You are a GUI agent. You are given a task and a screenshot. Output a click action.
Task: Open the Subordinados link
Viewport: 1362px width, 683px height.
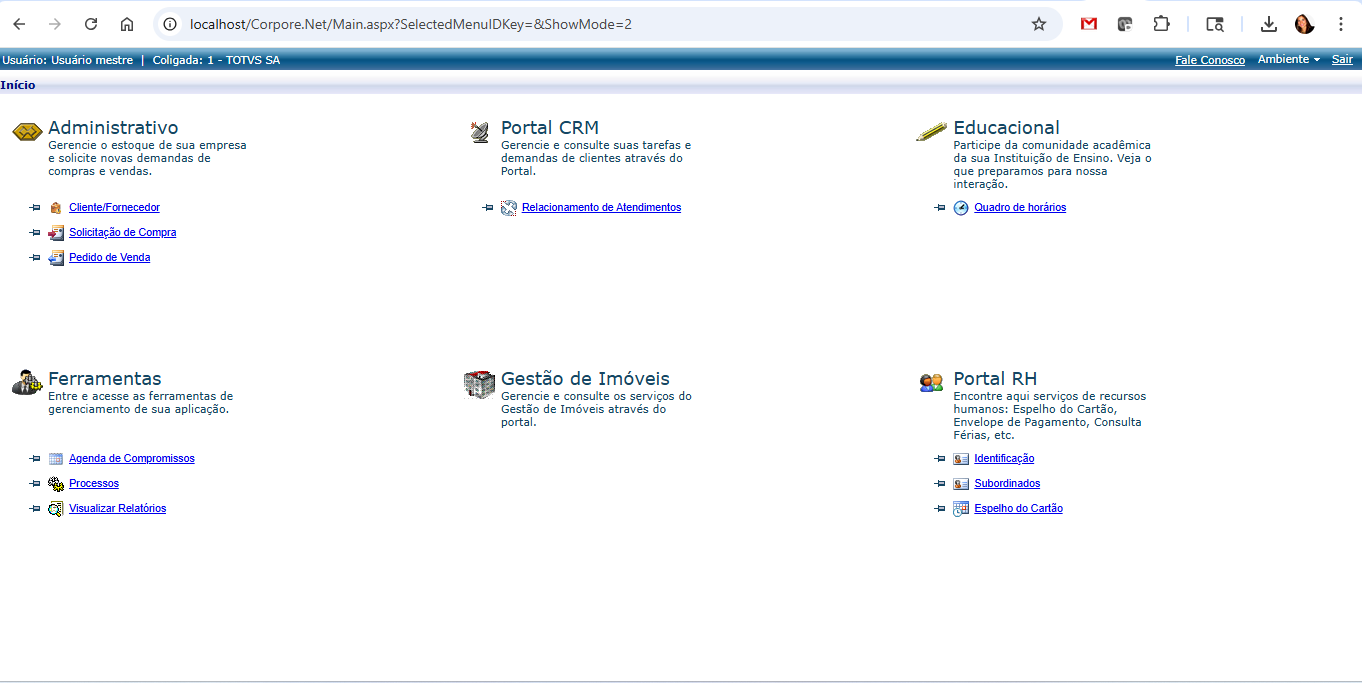(x=1007, y=484)
